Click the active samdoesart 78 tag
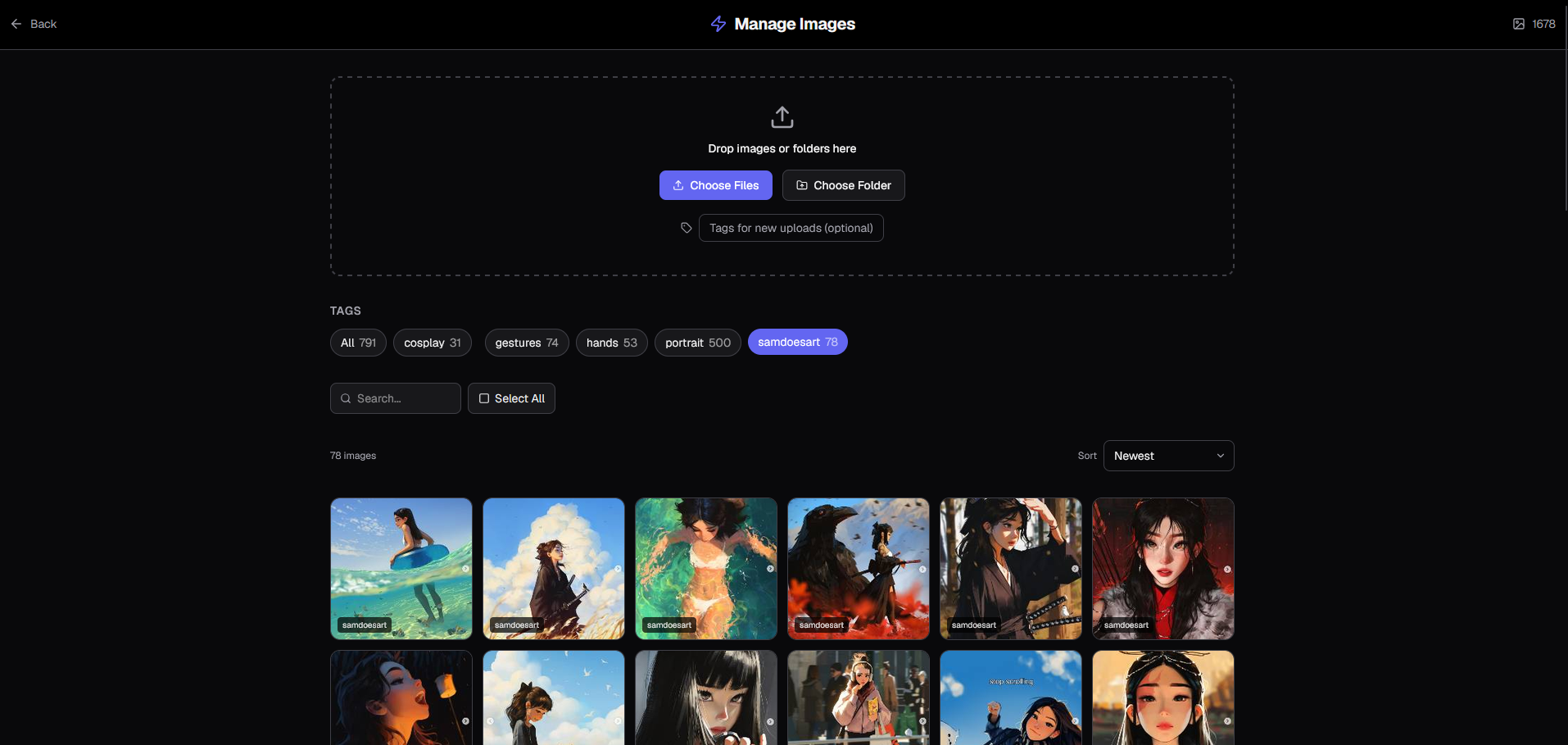 coord(798,342)
